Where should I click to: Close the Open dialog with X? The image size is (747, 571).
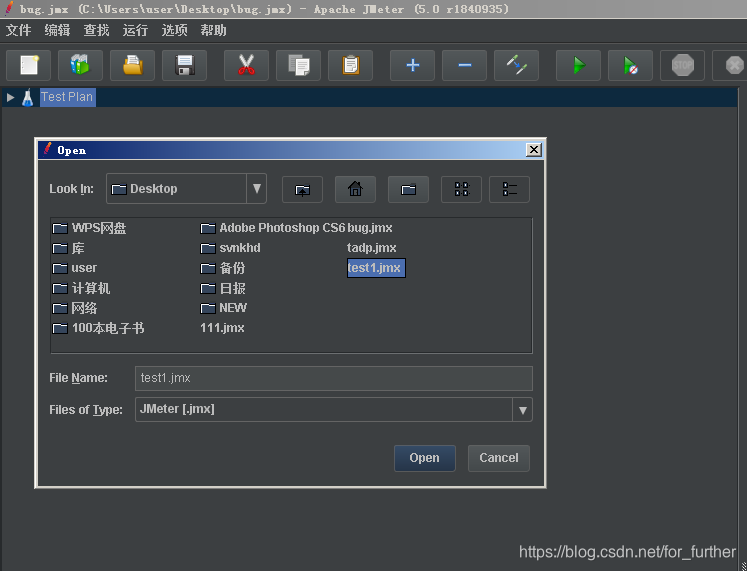534,150
